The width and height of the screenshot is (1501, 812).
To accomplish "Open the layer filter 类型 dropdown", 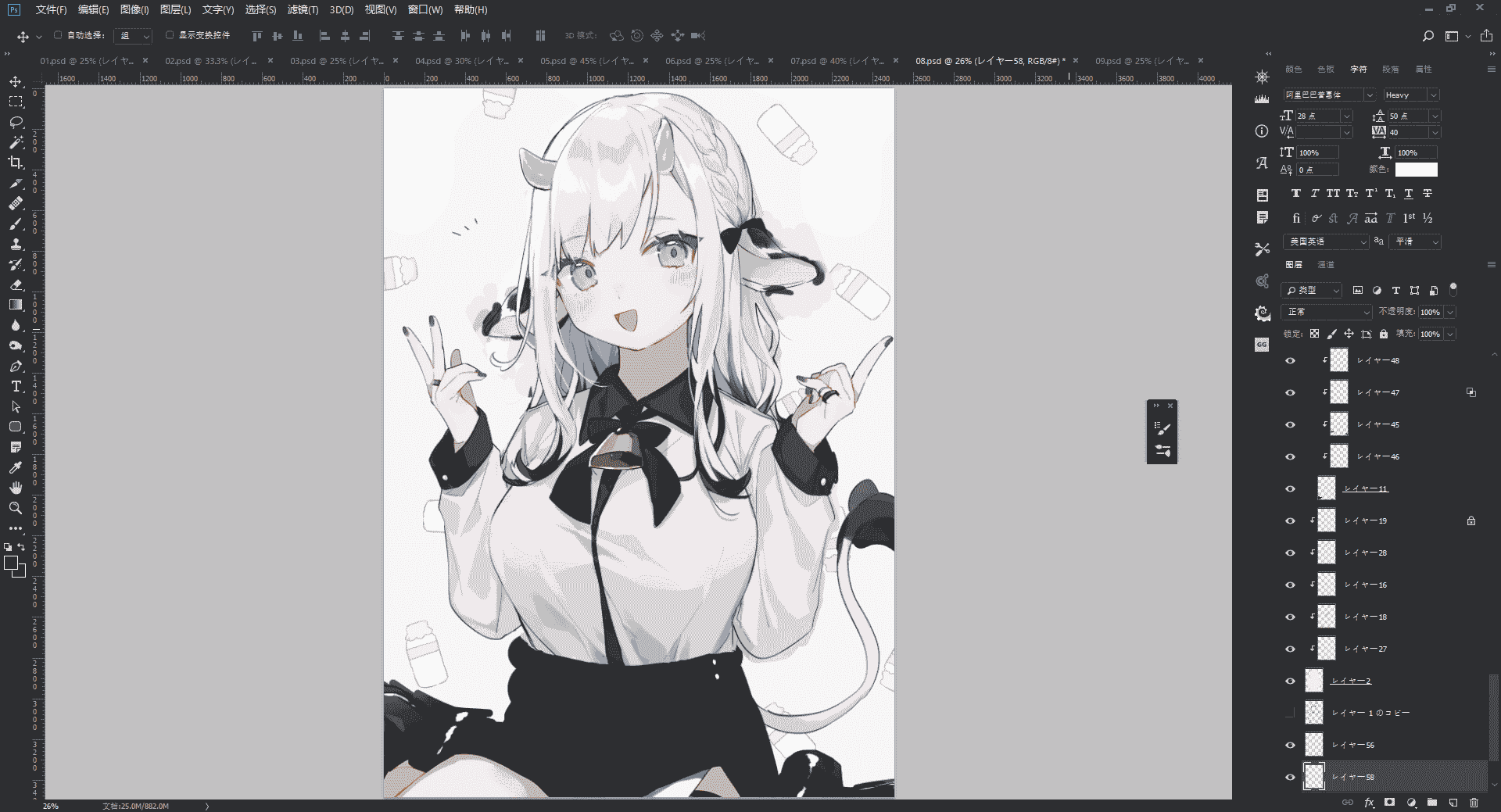I will click(1312, 291).
